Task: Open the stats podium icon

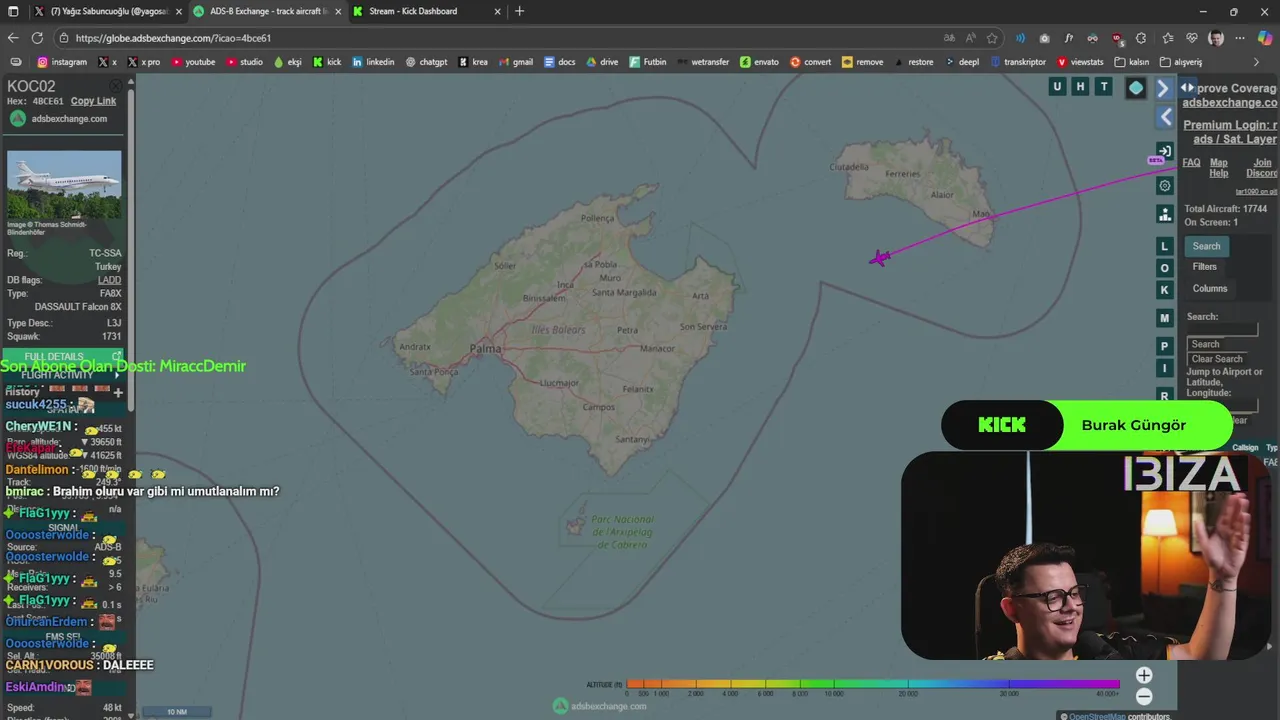Action: point(1165,214)
